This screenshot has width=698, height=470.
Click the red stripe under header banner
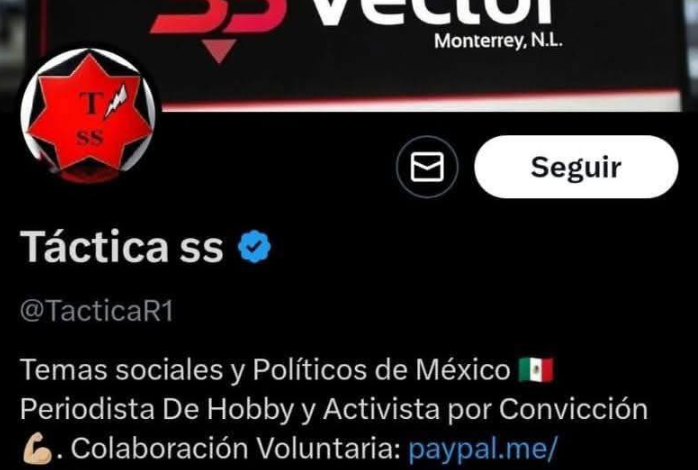click(x=421, y=102)
